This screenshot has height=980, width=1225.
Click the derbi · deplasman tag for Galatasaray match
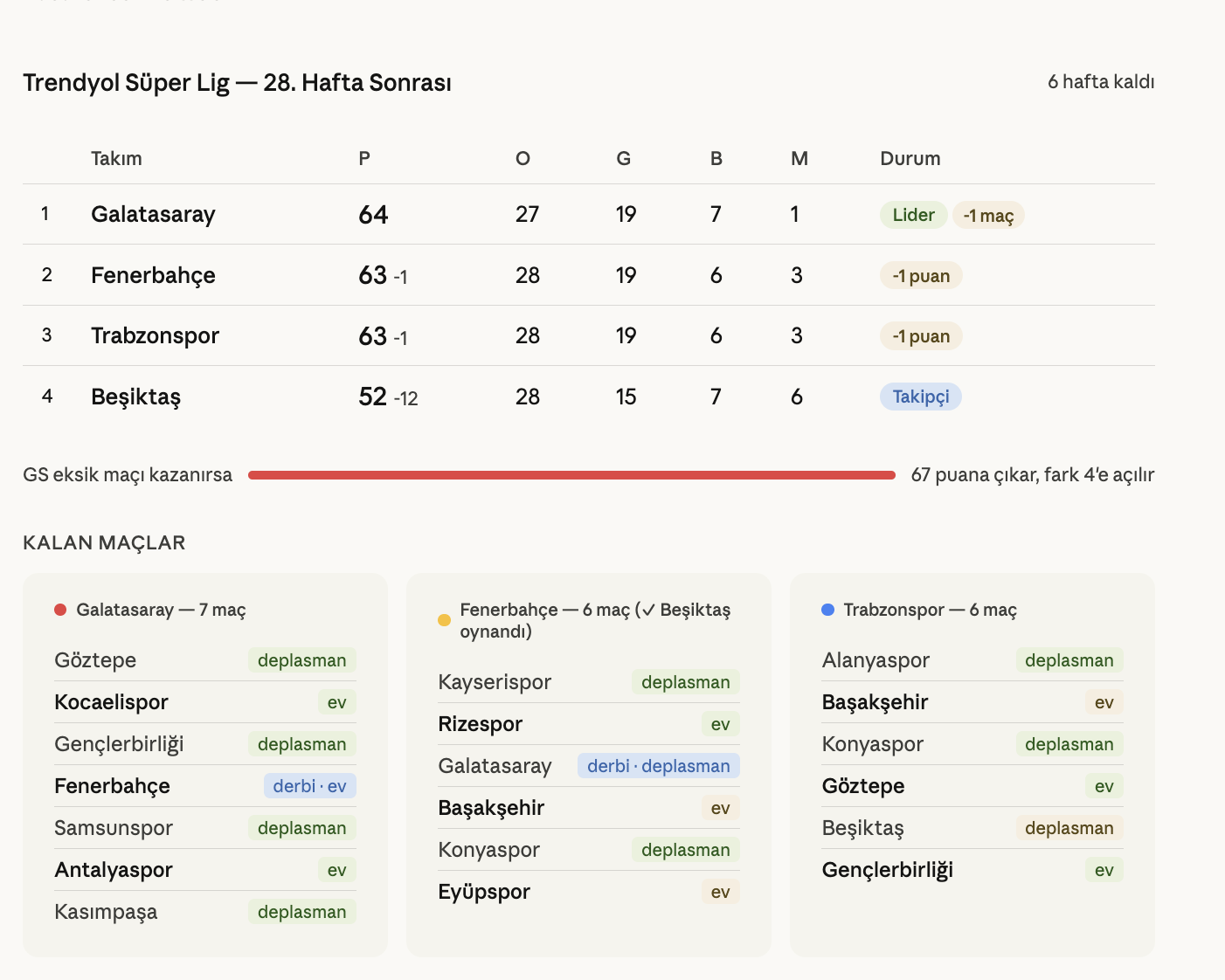tap(658, 766)
